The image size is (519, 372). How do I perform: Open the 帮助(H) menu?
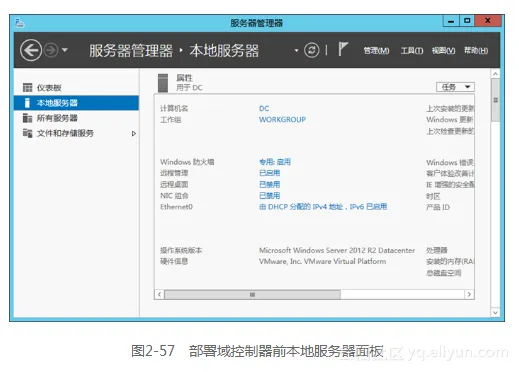[476, 51]
